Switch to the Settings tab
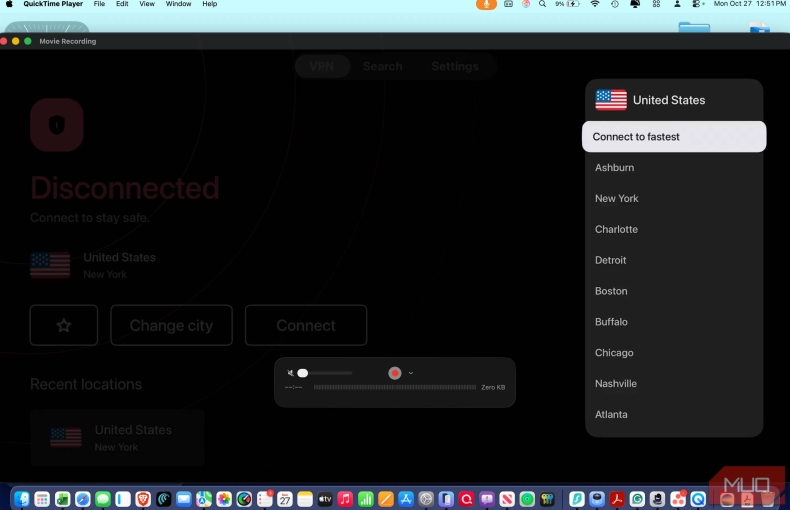Screen dimensions: 790x510 455,67
